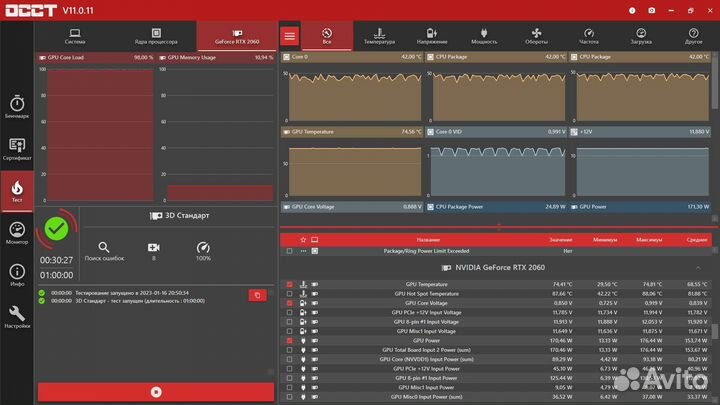This screenshot has height=405, width=720.
Task: Open the red hamburger menu
Action: pos(289,36)
